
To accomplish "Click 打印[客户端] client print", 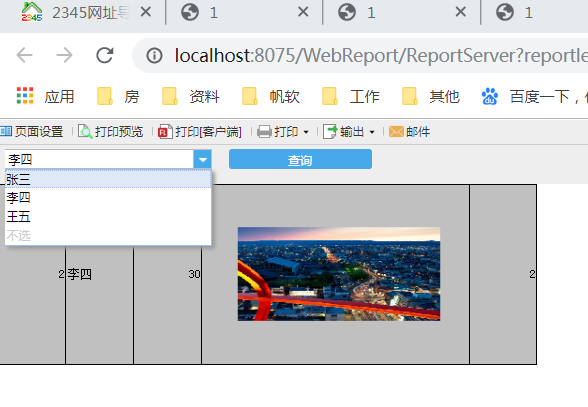I will (200, 132).
